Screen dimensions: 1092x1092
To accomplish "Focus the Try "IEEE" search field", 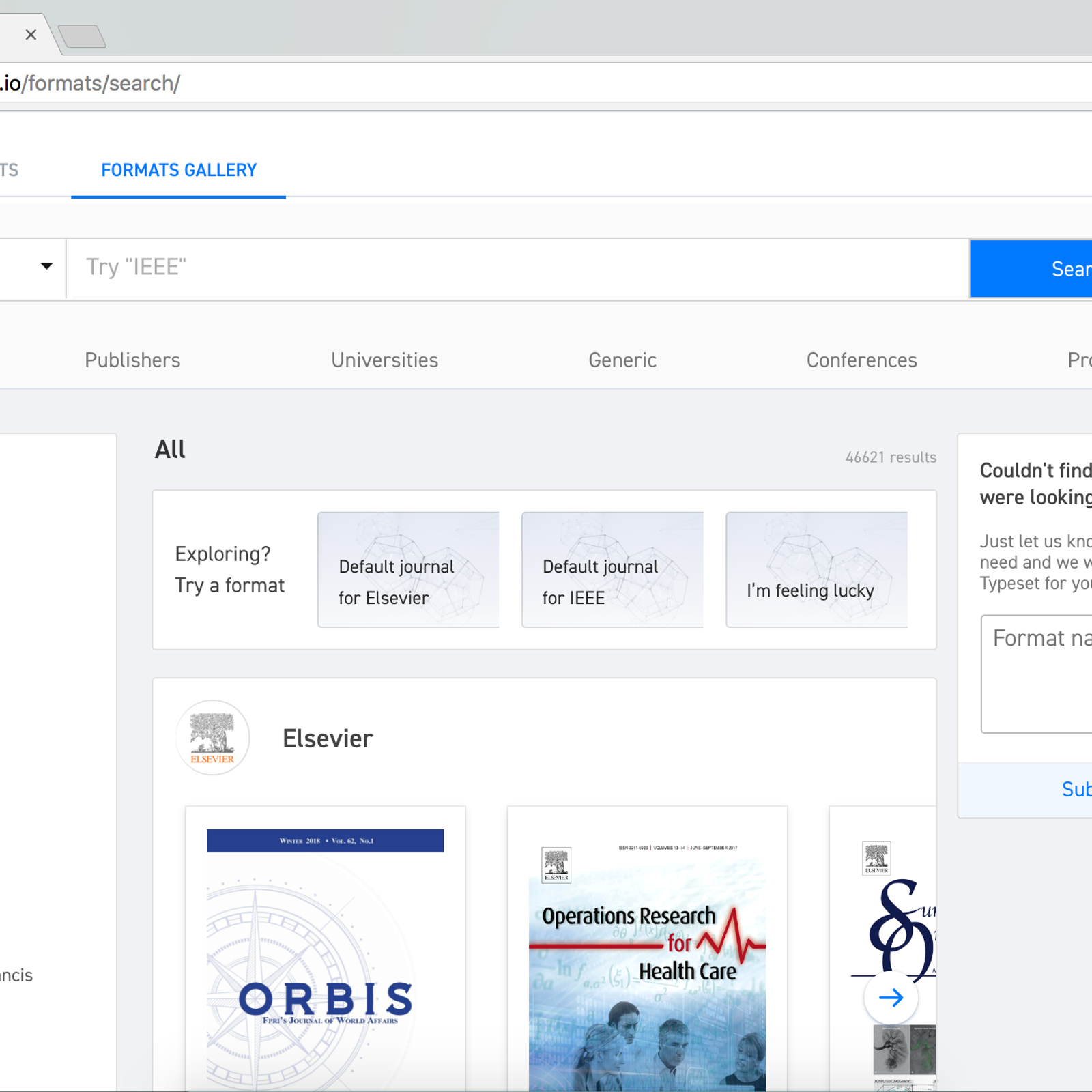I will click(517, 268).
